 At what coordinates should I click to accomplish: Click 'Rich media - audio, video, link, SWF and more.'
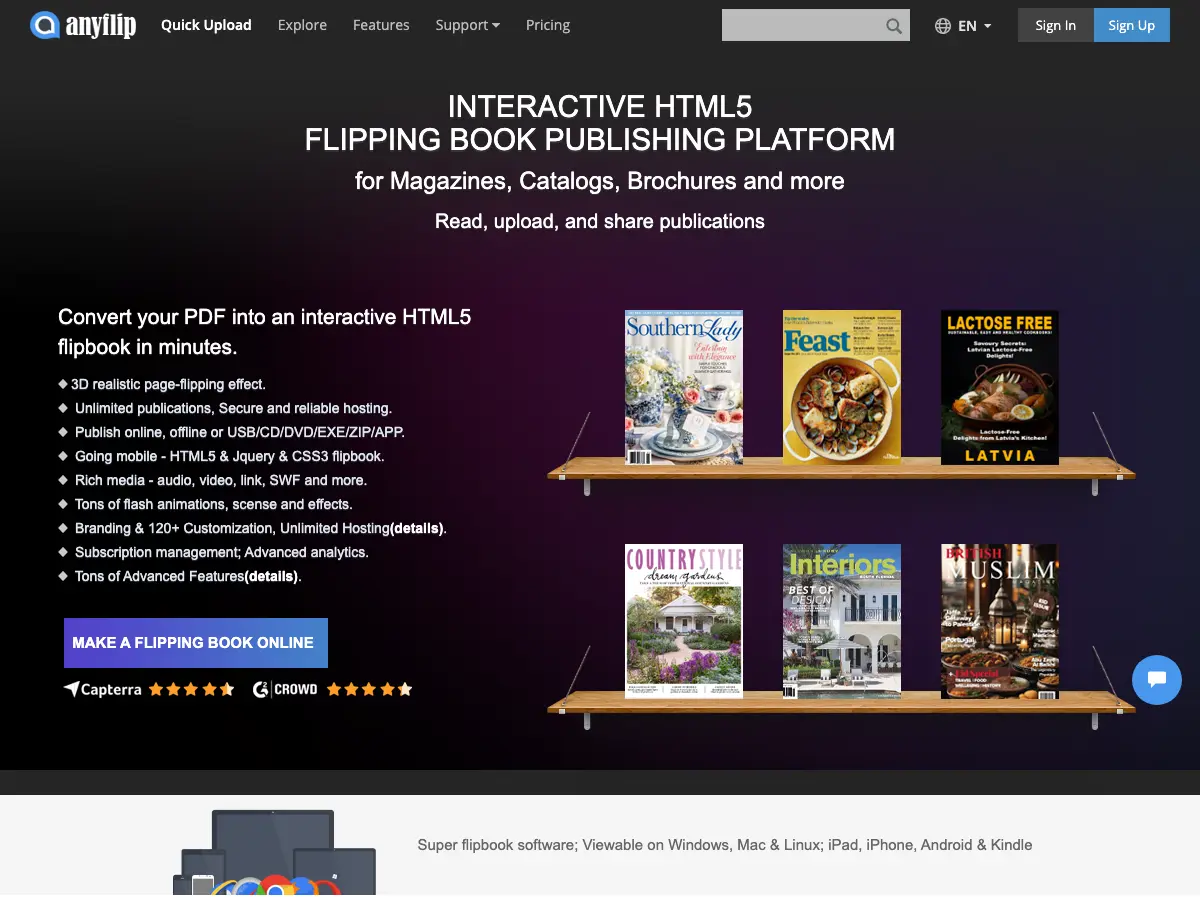tap(221, 480)
